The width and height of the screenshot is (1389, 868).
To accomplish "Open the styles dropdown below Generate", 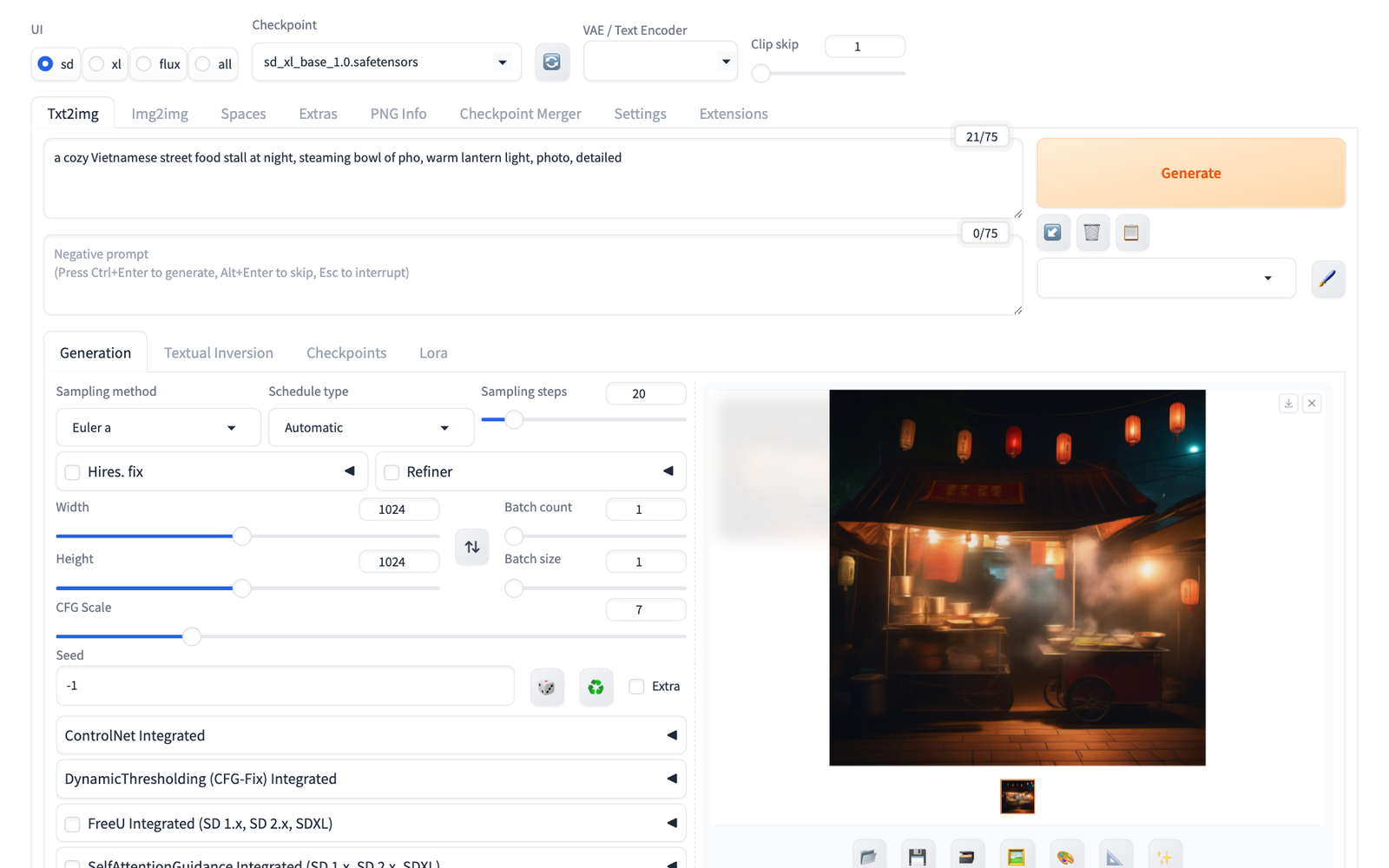I will [x=1166, y=279].
